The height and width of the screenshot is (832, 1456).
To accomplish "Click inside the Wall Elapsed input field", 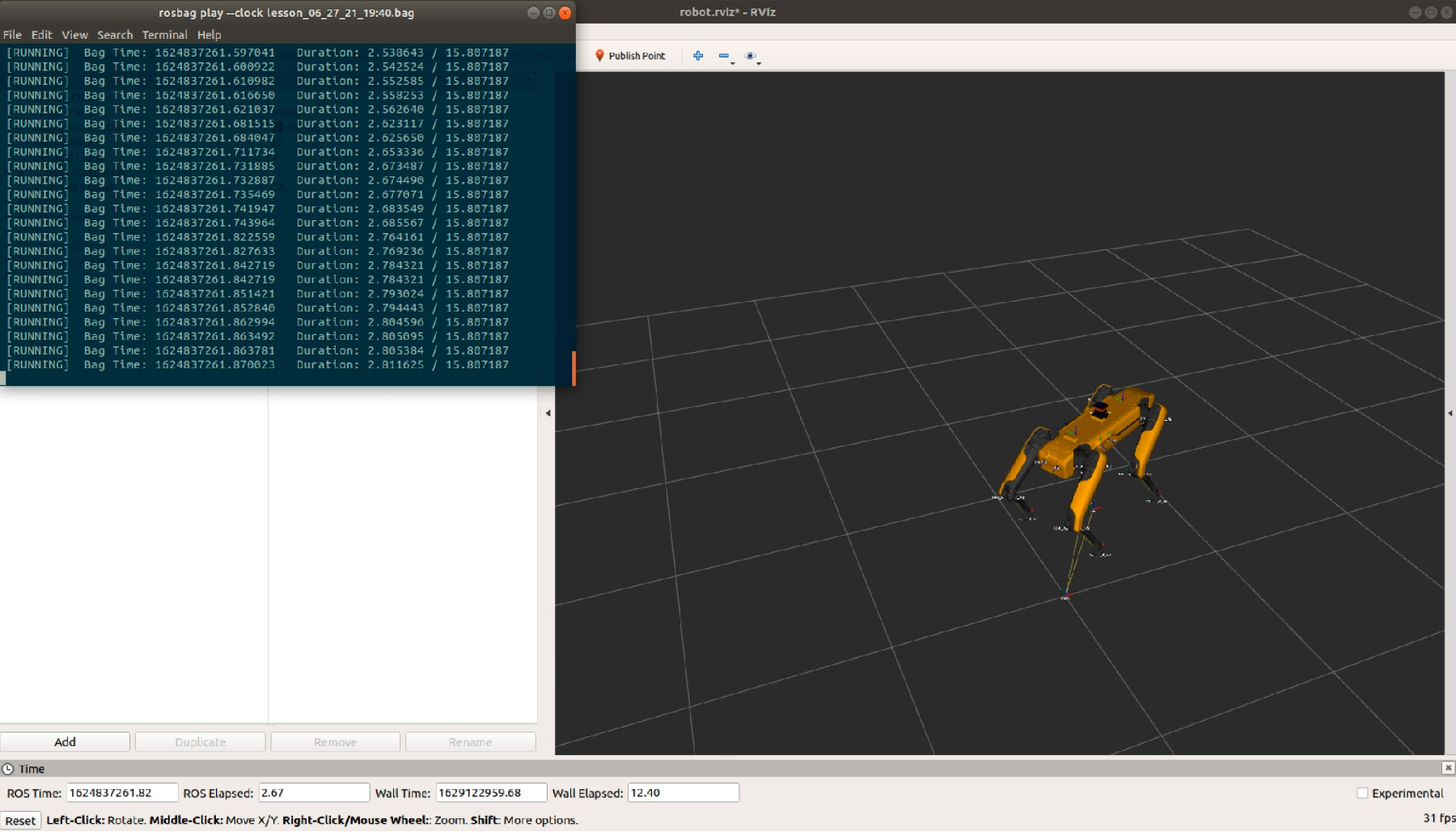I will point(684,792).
